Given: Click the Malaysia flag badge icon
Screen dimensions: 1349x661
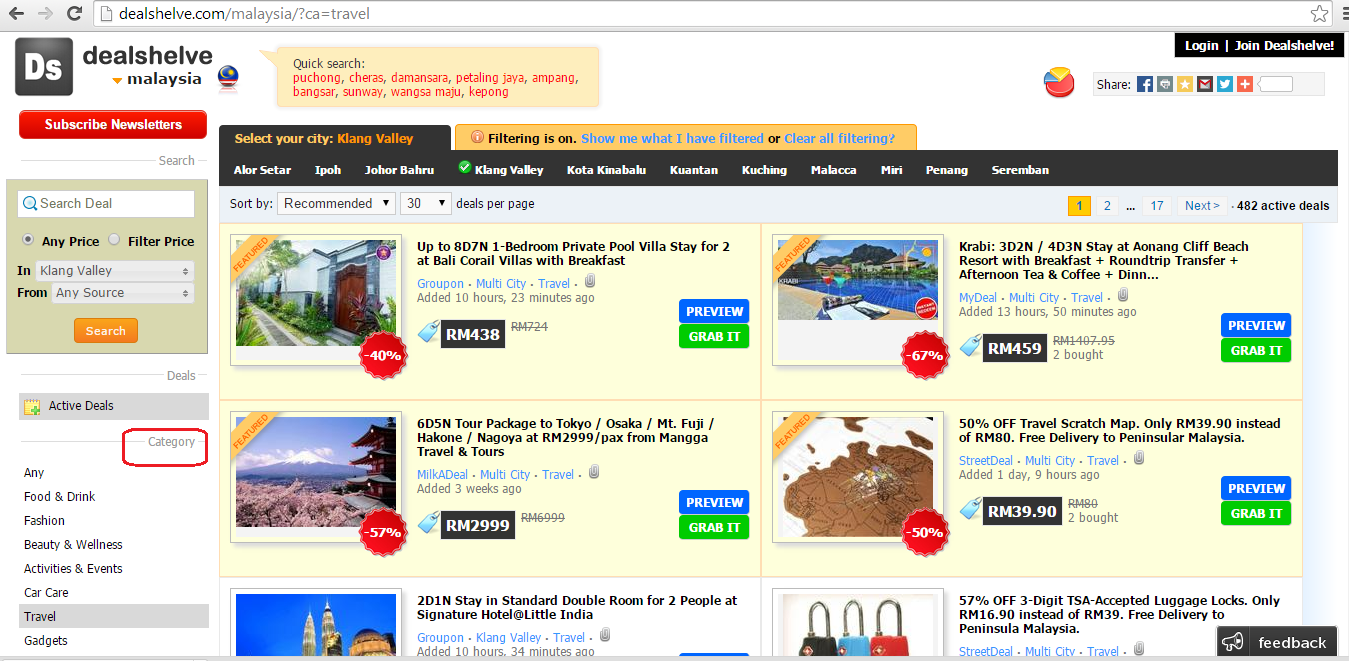Looking at the screenshot, I should (x=229, y=78).
